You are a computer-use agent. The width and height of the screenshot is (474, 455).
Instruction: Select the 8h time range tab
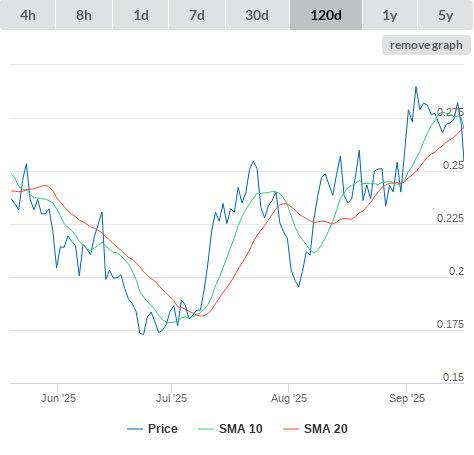pos(84,15)
